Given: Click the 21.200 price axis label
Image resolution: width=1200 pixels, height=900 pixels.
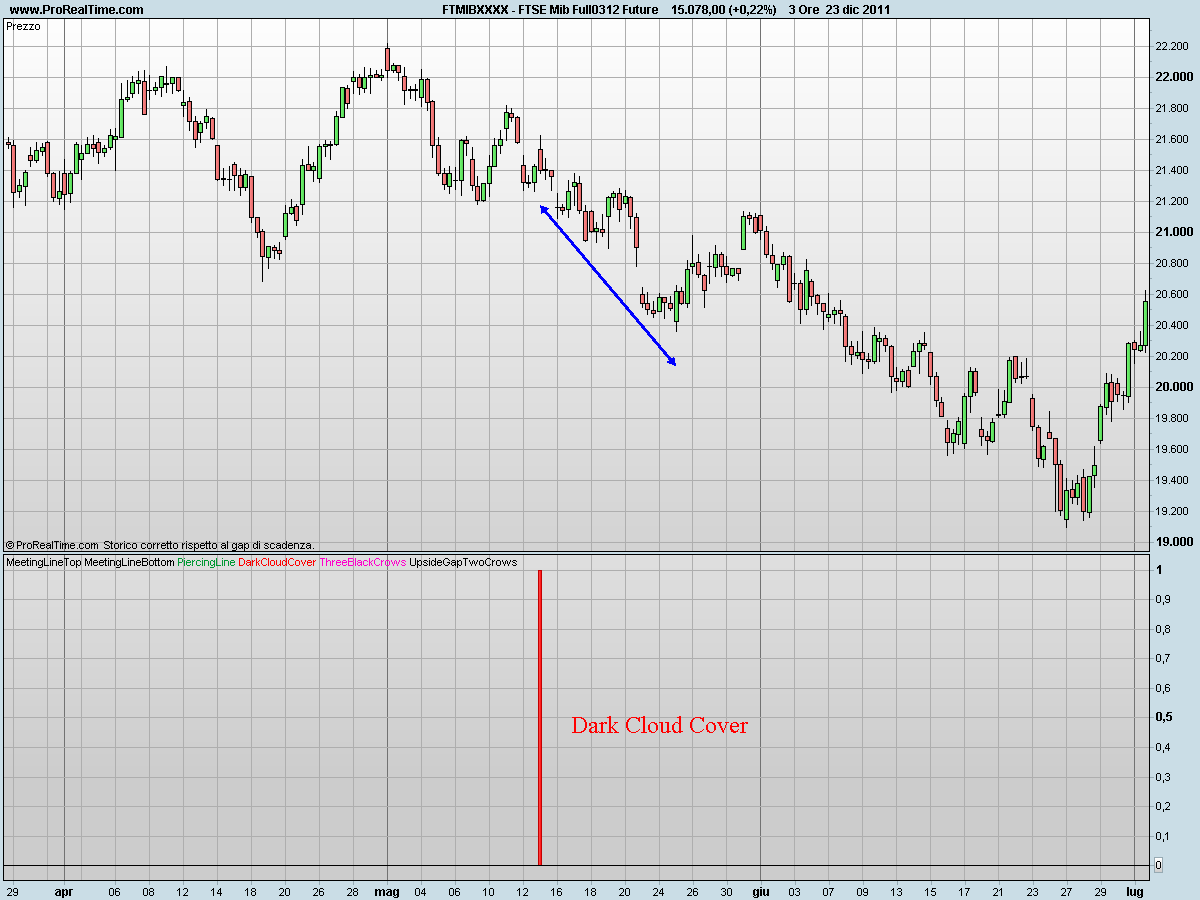Looking at the screenshot, I should coord(1172,201).
